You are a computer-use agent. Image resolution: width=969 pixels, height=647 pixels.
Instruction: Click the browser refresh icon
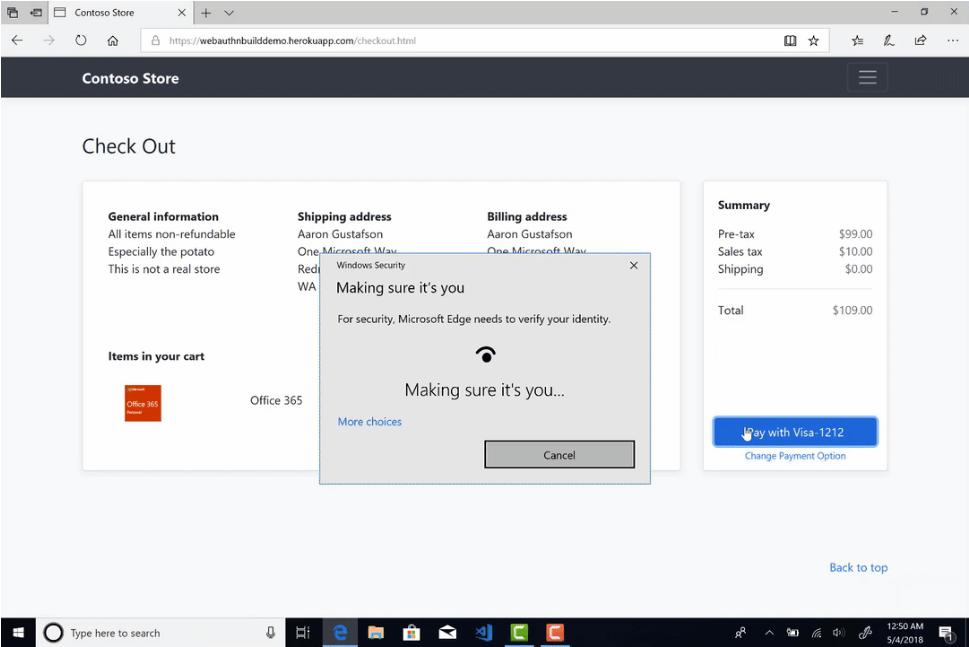[x=81, y=41]
